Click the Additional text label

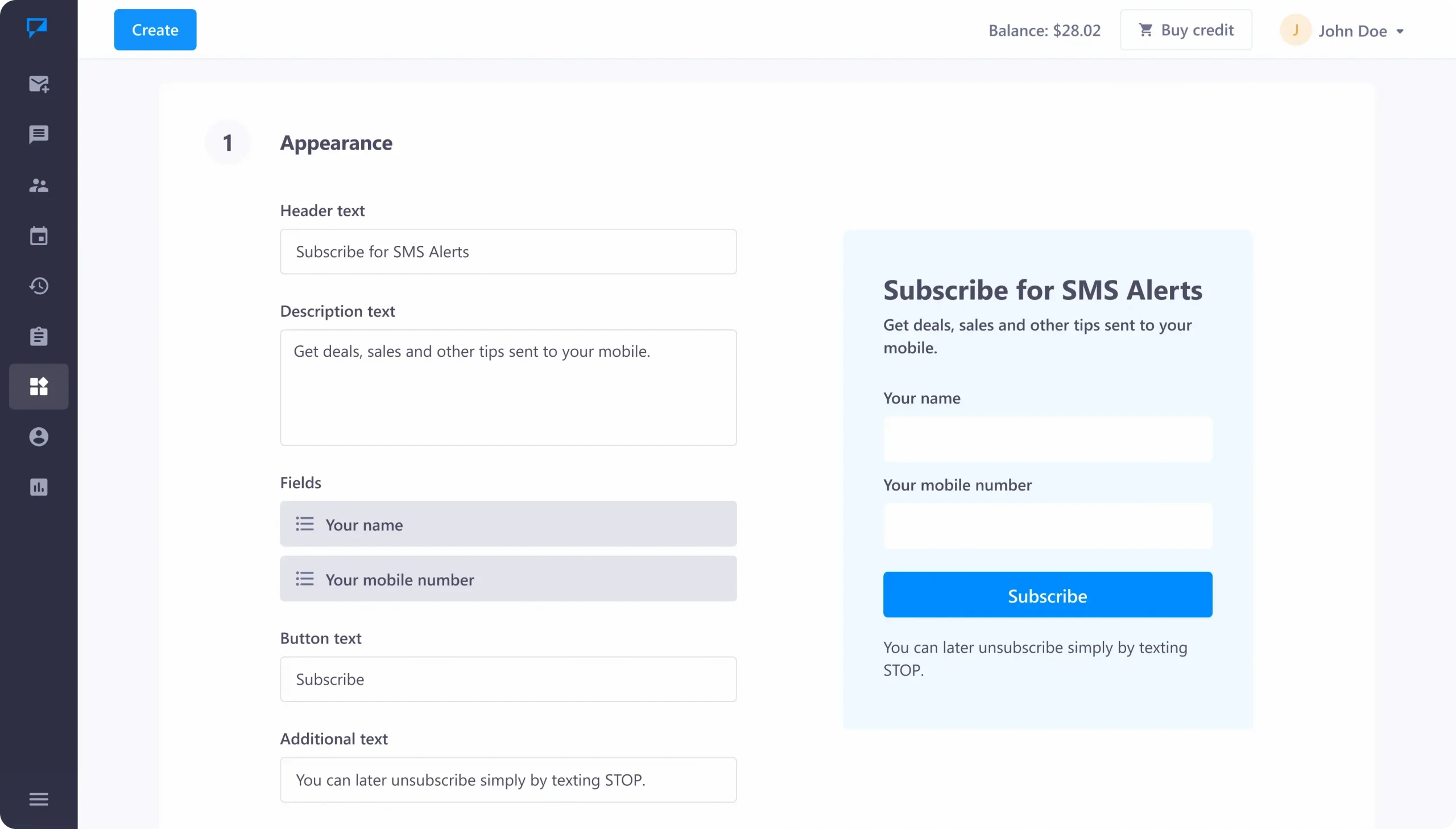(333, 739)
